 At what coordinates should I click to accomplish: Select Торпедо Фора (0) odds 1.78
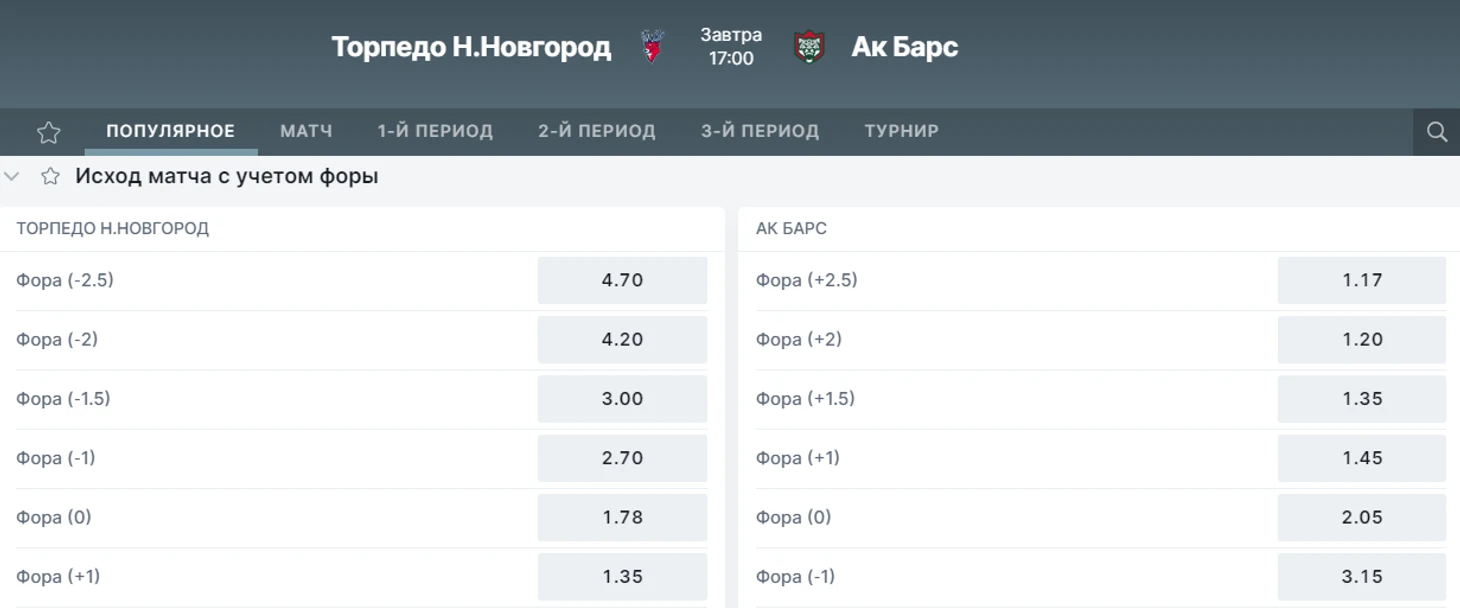coord(622,517)
